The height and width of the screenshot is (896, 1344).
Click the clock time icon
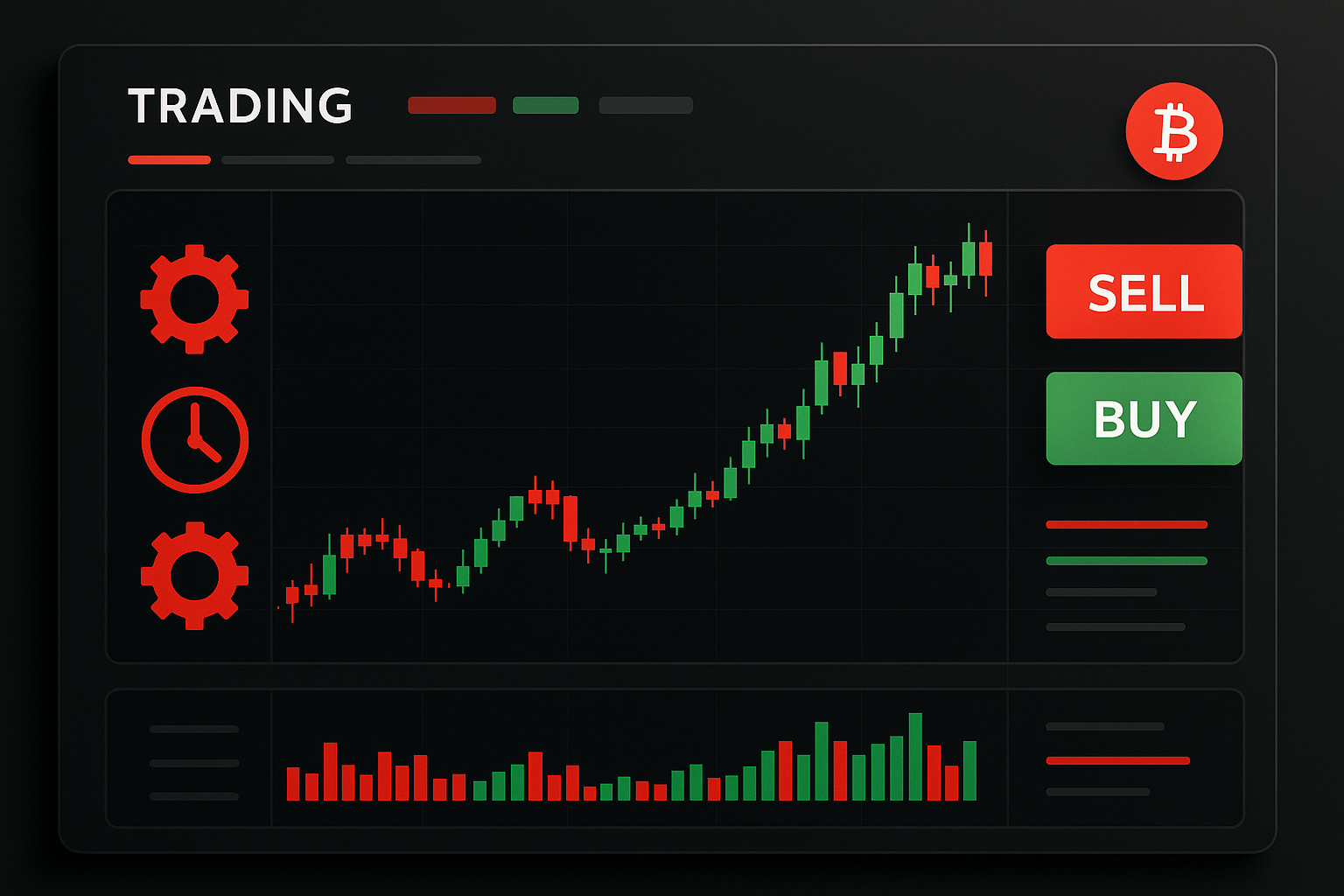(x=195, y=440)
